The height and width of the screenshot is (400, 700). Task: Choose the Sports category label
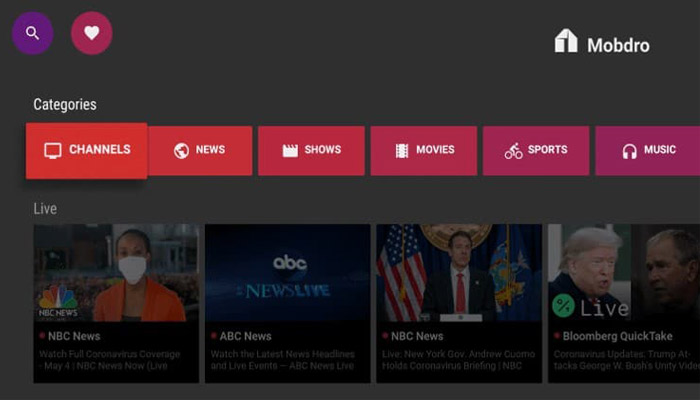(547, 150)
